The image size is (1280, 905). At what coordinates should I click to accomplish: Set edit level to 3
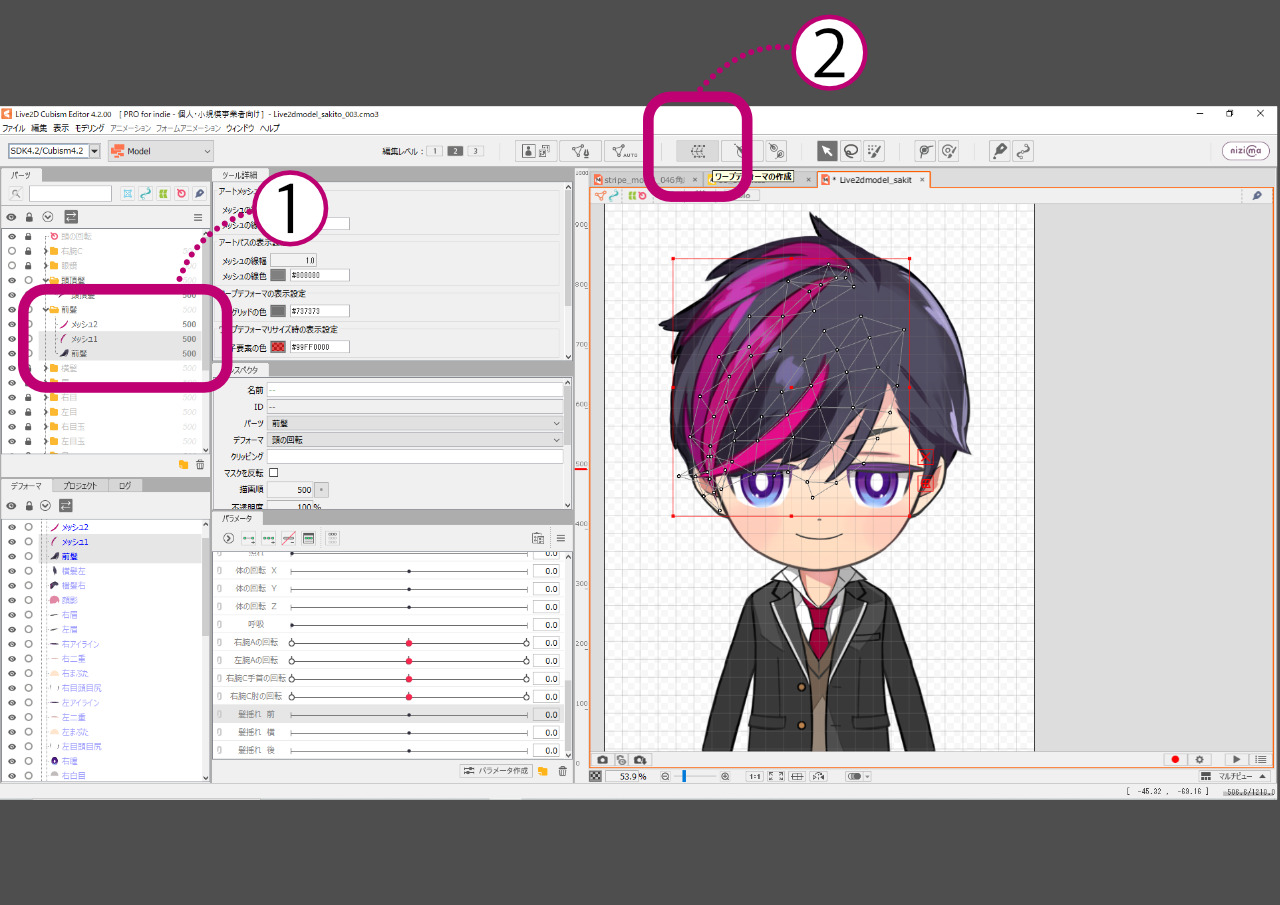475,151
